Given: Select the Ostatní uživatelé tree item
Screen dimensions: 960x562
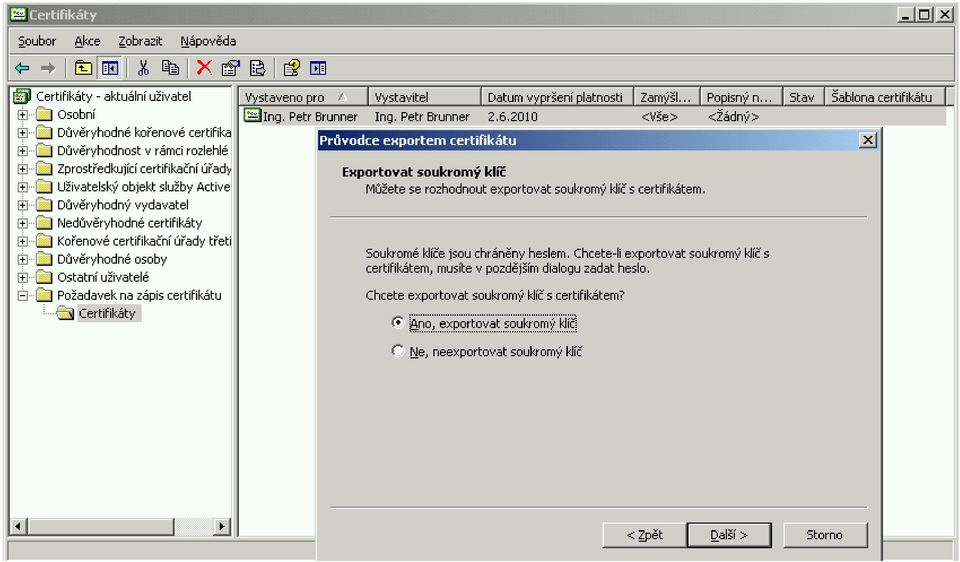Looking at the screenshot, I should tap(103, 277).
